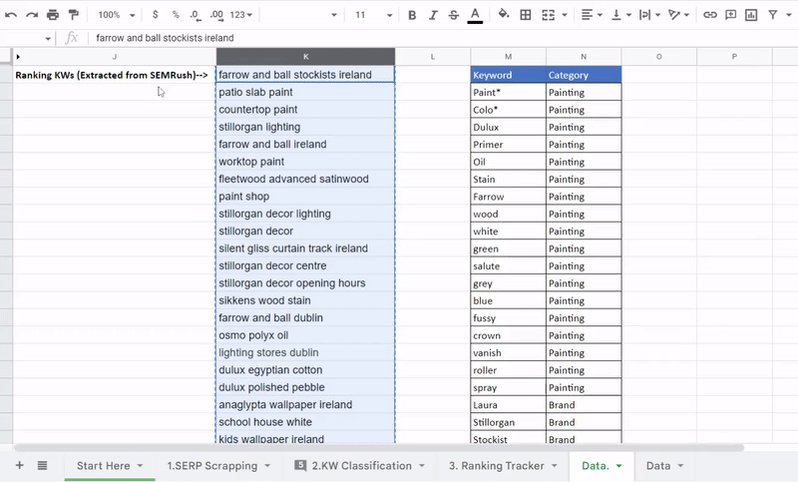This screenshot has width=798, height=482.
Task: Select the 'Farrow' keyword cell
Action: [x=508, y=196]
